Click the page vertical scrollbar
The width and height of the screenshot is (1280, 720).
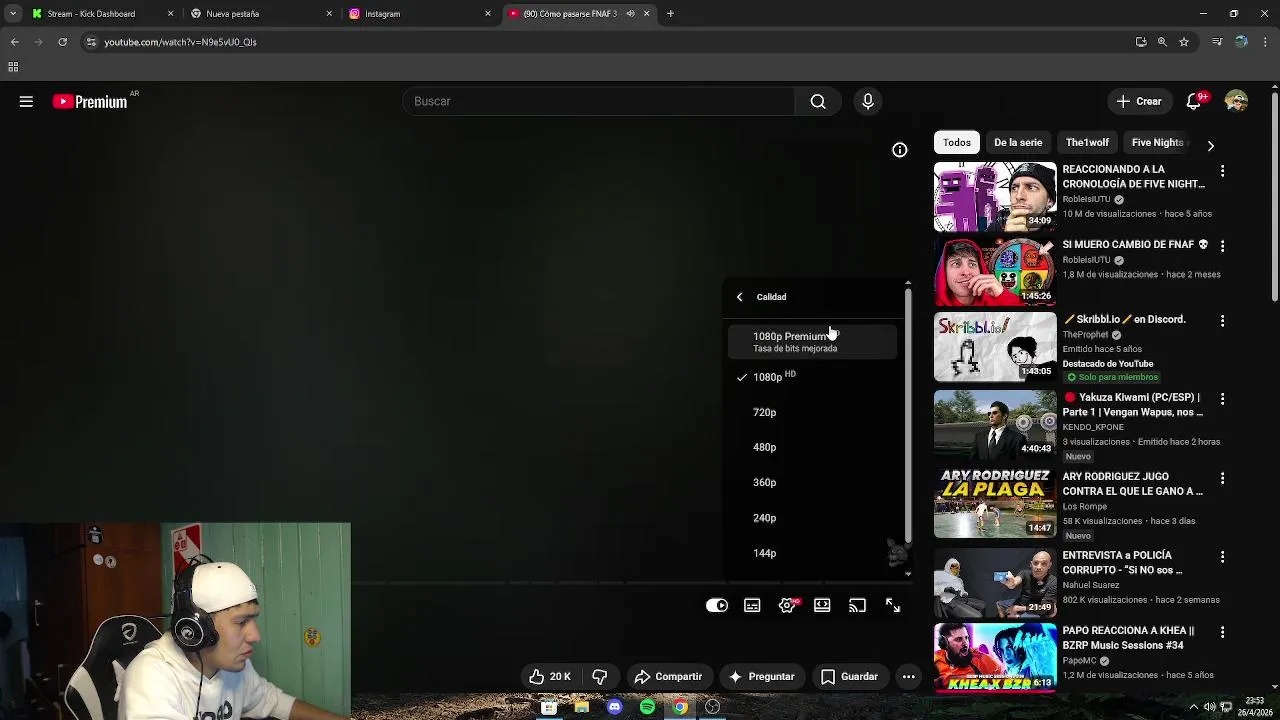[x=1274, y=197]
